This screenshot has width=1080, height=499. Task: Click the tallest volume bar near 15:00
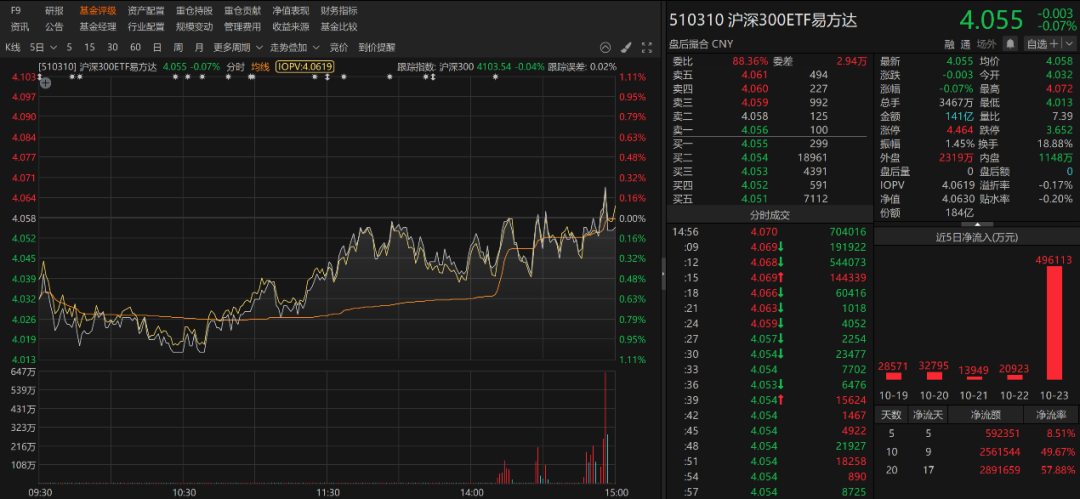pos(605,427)
